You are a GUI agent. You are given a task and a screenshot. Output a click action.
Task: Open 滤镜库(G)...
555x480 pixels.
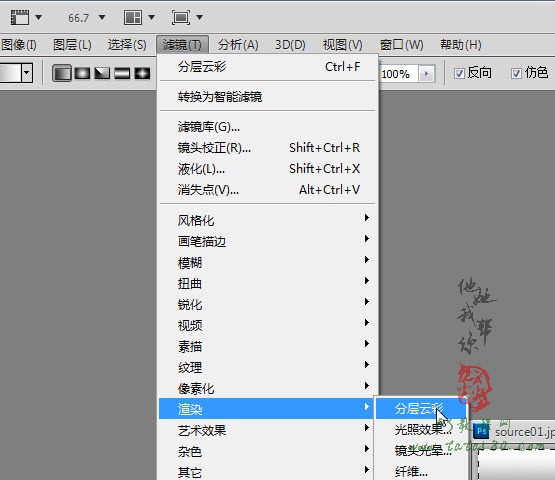[x=268, y=127]
